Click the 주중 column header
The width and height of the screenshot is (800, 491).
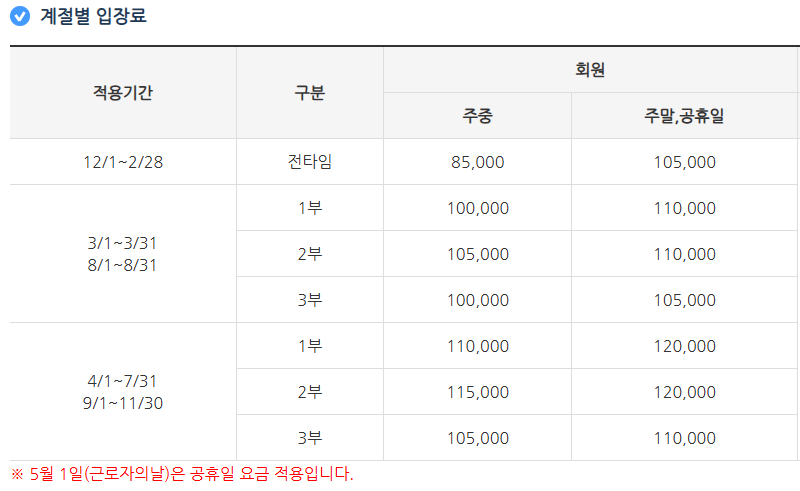point(477,116)
